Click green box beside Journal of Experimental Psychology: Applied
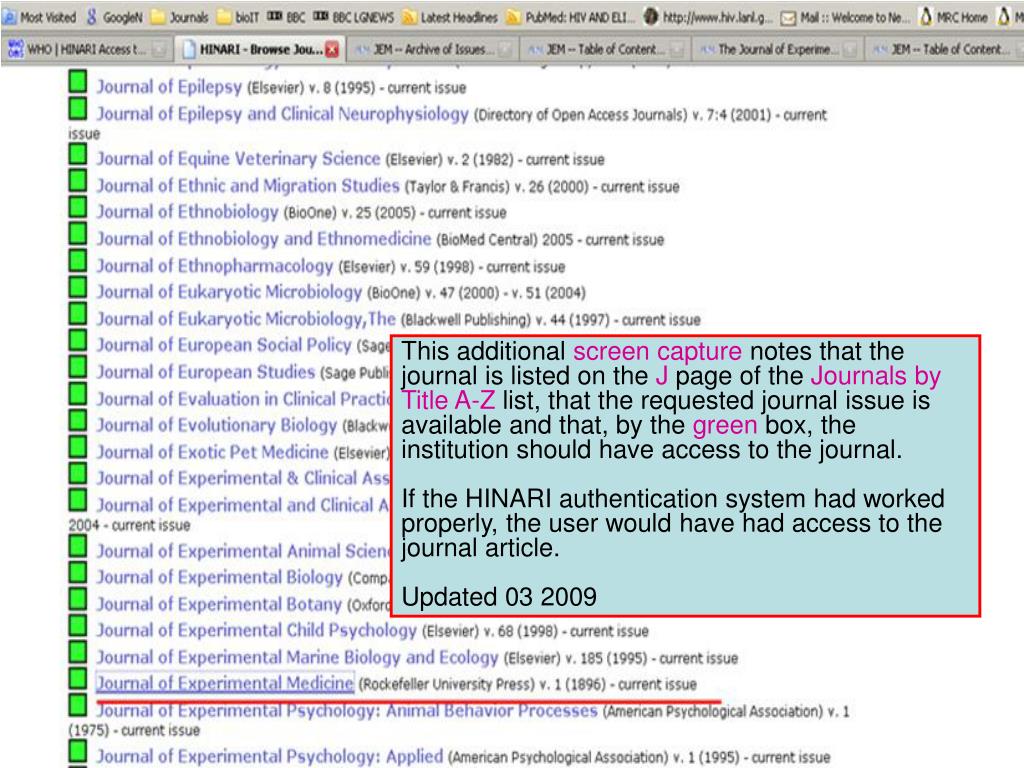The image size is (1024, 768). (x=78, y=751)
